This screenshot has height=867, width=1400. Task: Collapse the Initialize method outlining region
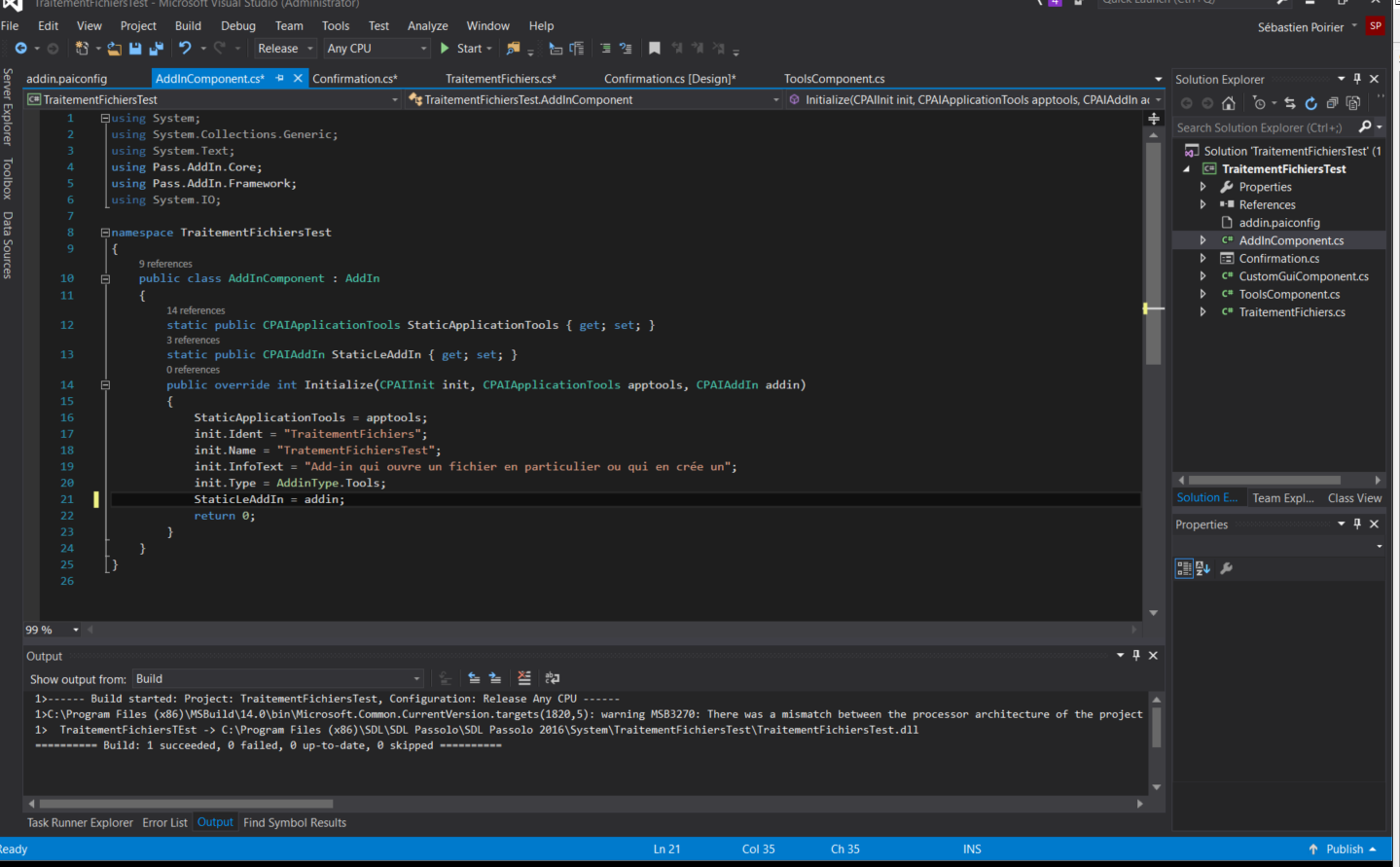tap(105, 385)
